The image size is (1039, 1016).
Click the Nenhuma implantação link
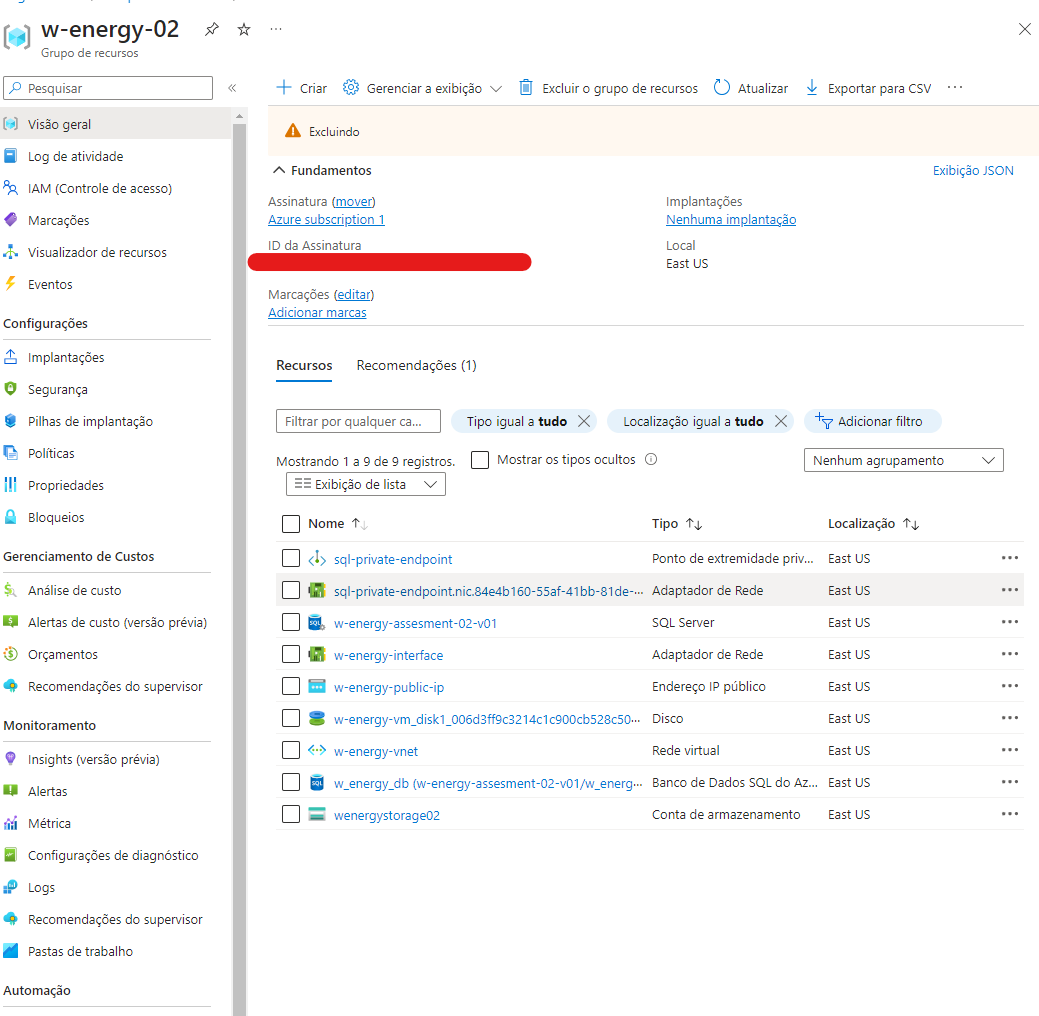tap(731, 219)
